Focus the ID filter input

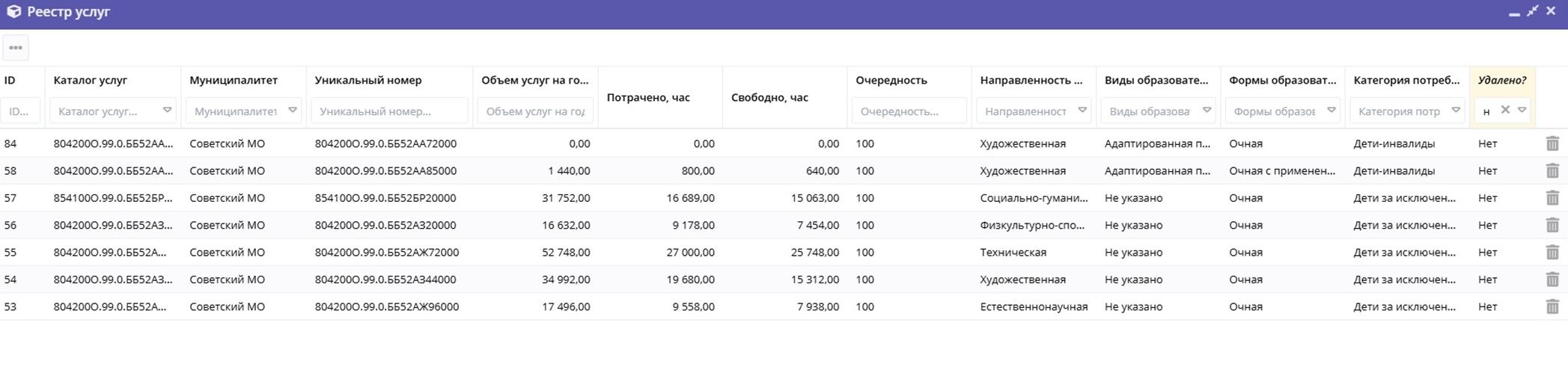[20, 111]
